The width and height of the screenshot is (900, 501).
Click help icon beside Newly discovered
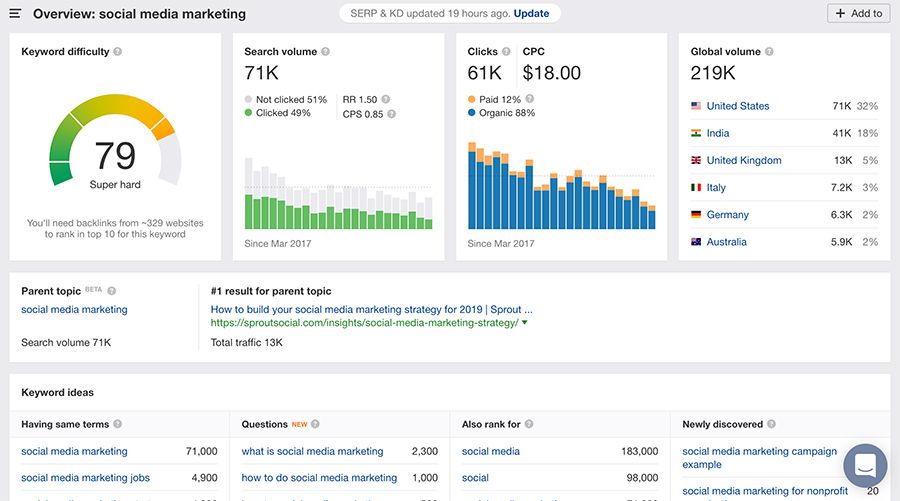pyautogui.click(x=773, y=424)
